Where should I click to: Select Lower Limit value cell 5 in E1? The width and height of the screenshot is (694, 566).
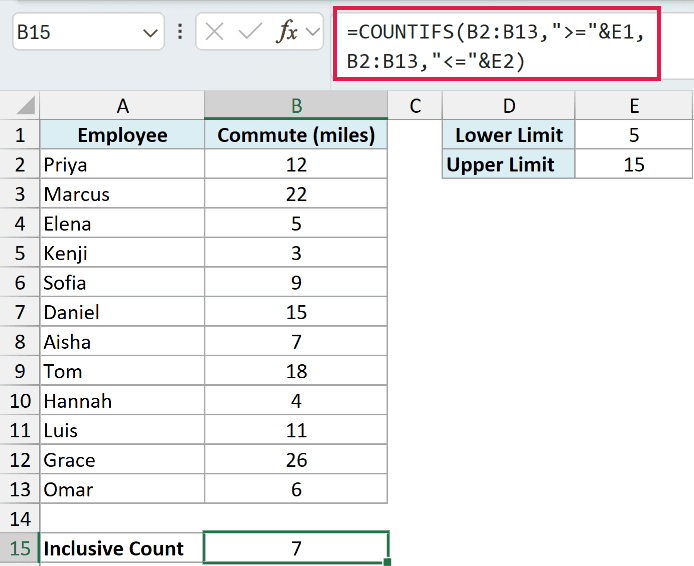(634, 135)
